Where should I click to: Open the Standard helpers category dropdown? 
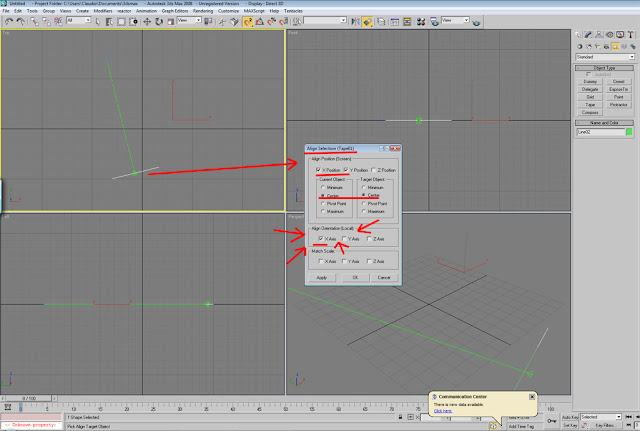[x=605, y=57]
